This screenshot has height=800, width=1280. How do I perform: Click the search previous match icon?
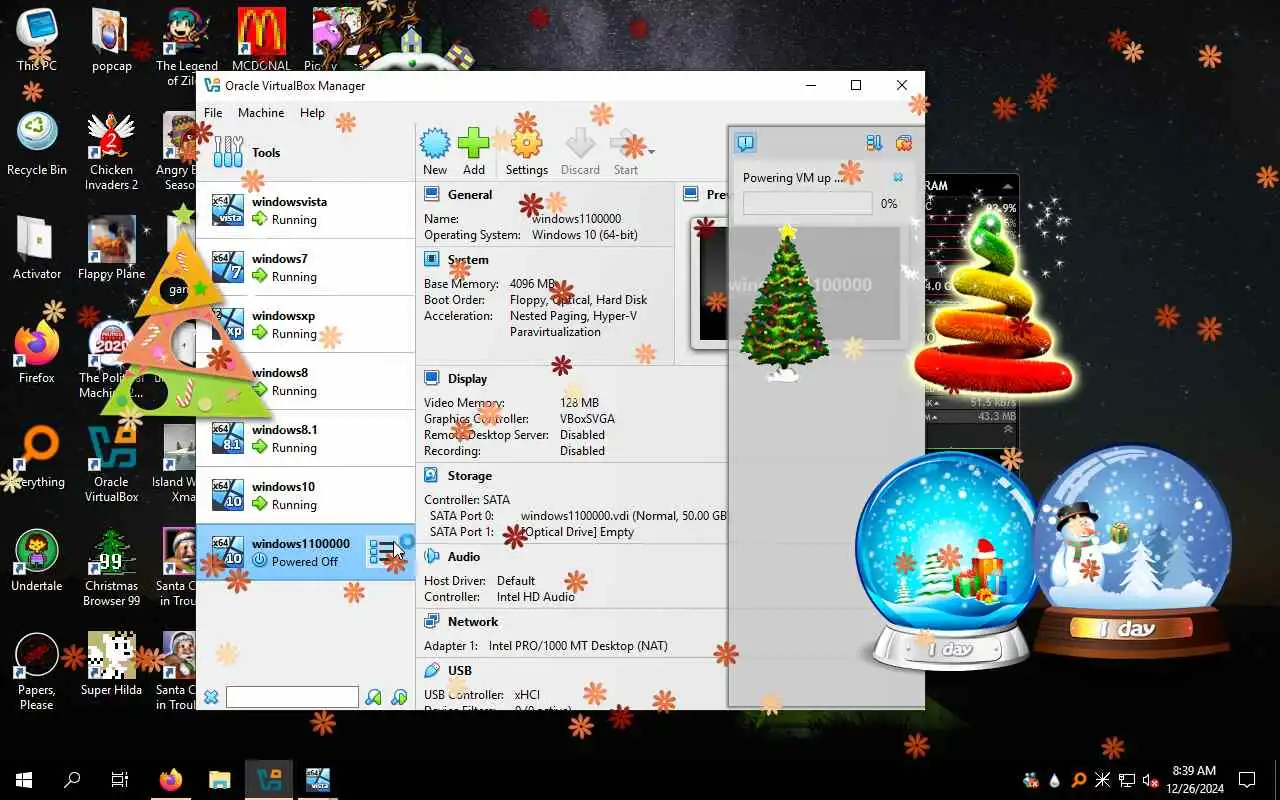click(374, 697)
